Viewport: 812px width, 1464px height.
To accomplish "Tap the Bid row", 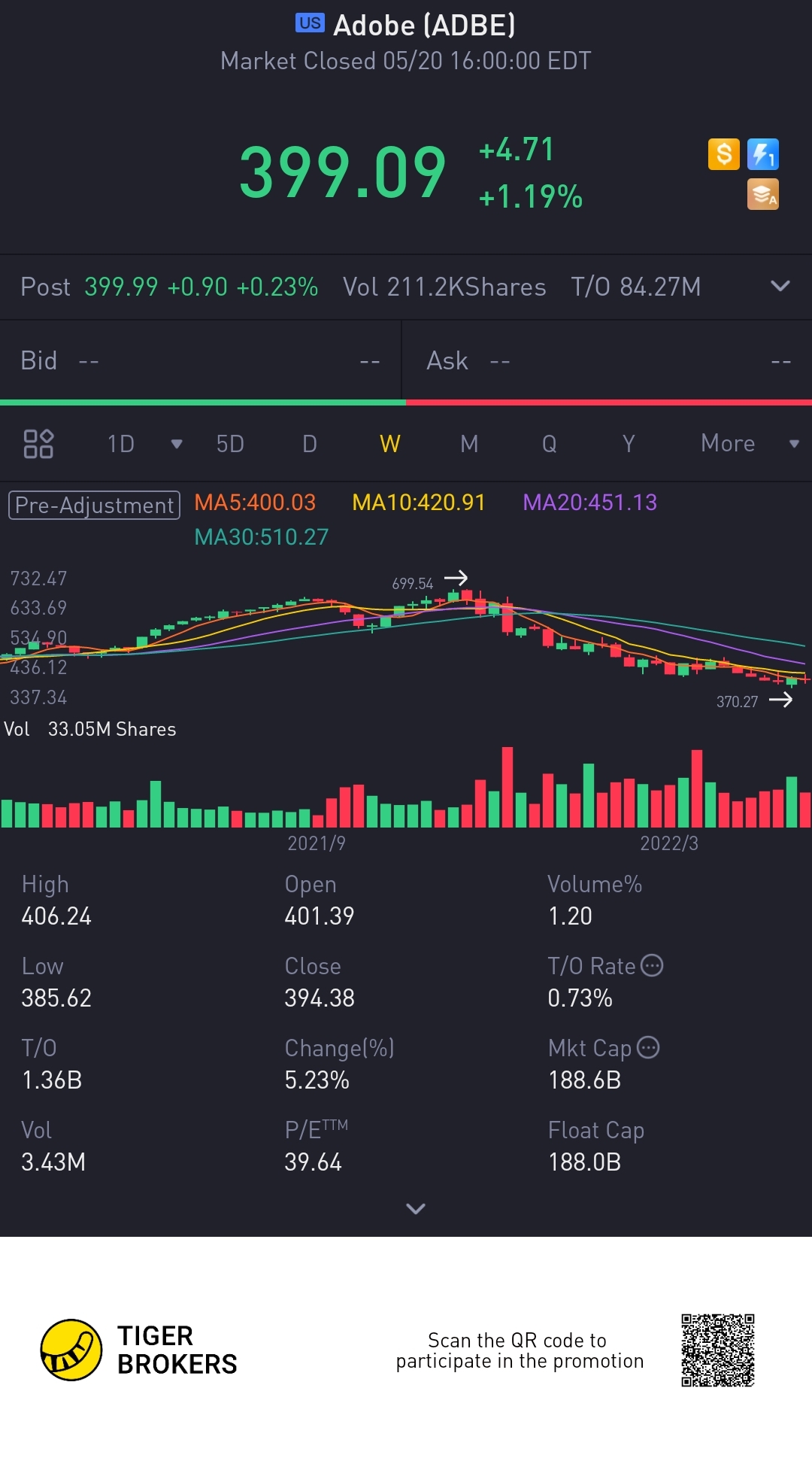I will tap(201, 361).
